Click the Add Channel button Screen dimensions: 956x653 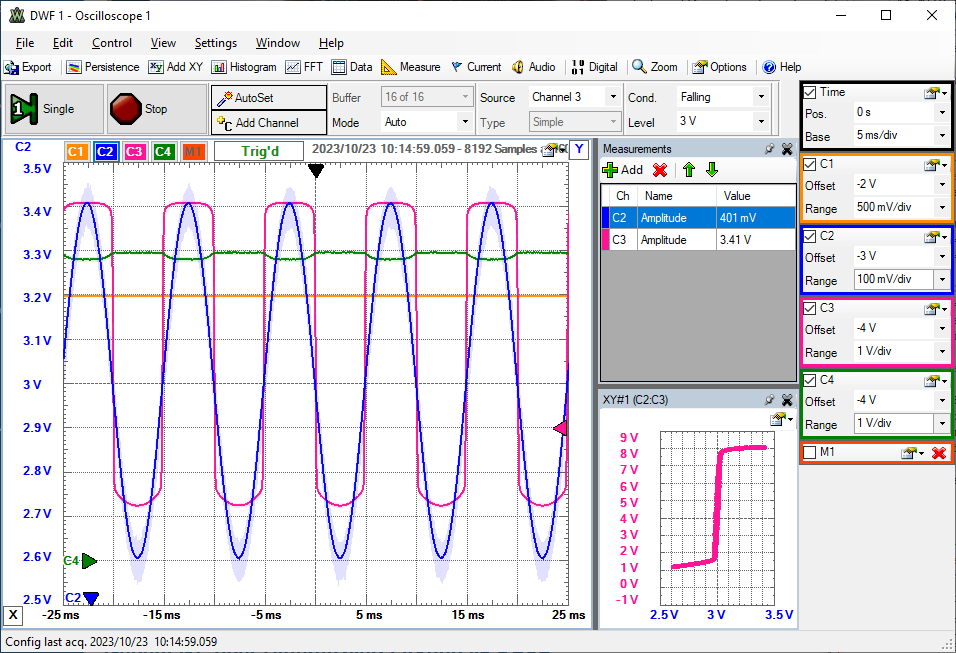pos(268,123)
